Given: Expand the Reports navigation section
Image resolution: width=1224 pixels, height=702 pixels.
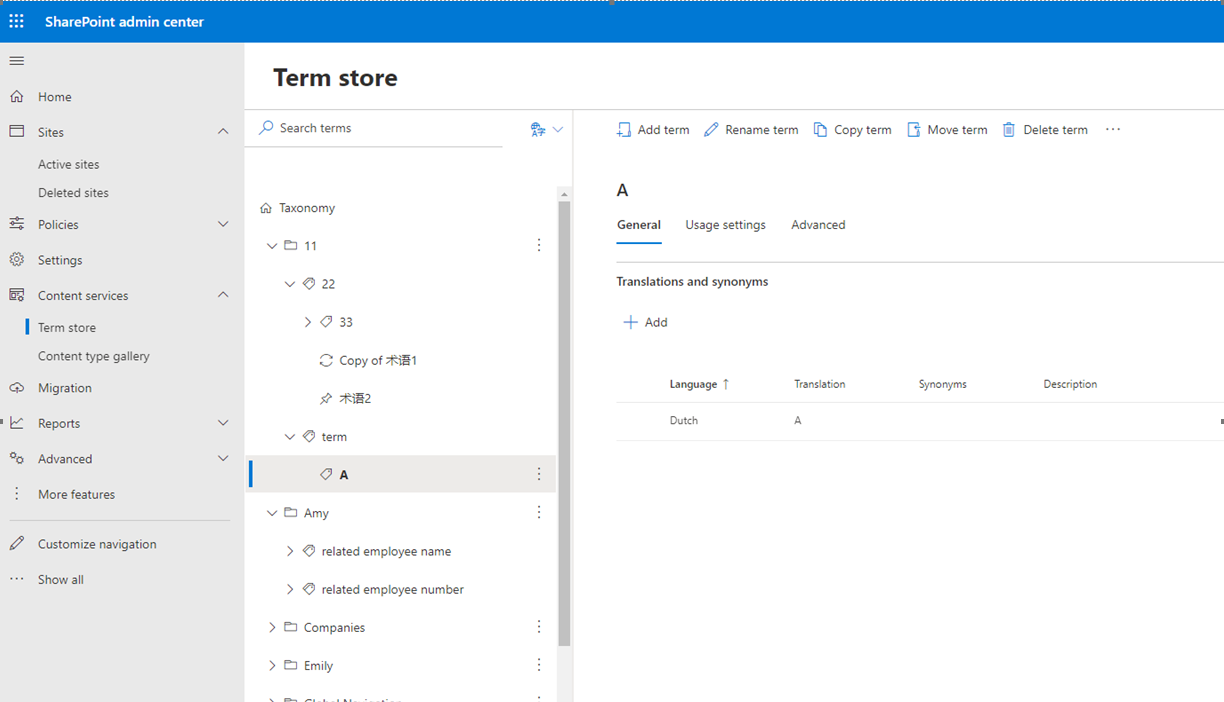Looking at the screenshot, I should tap(222, 422).
